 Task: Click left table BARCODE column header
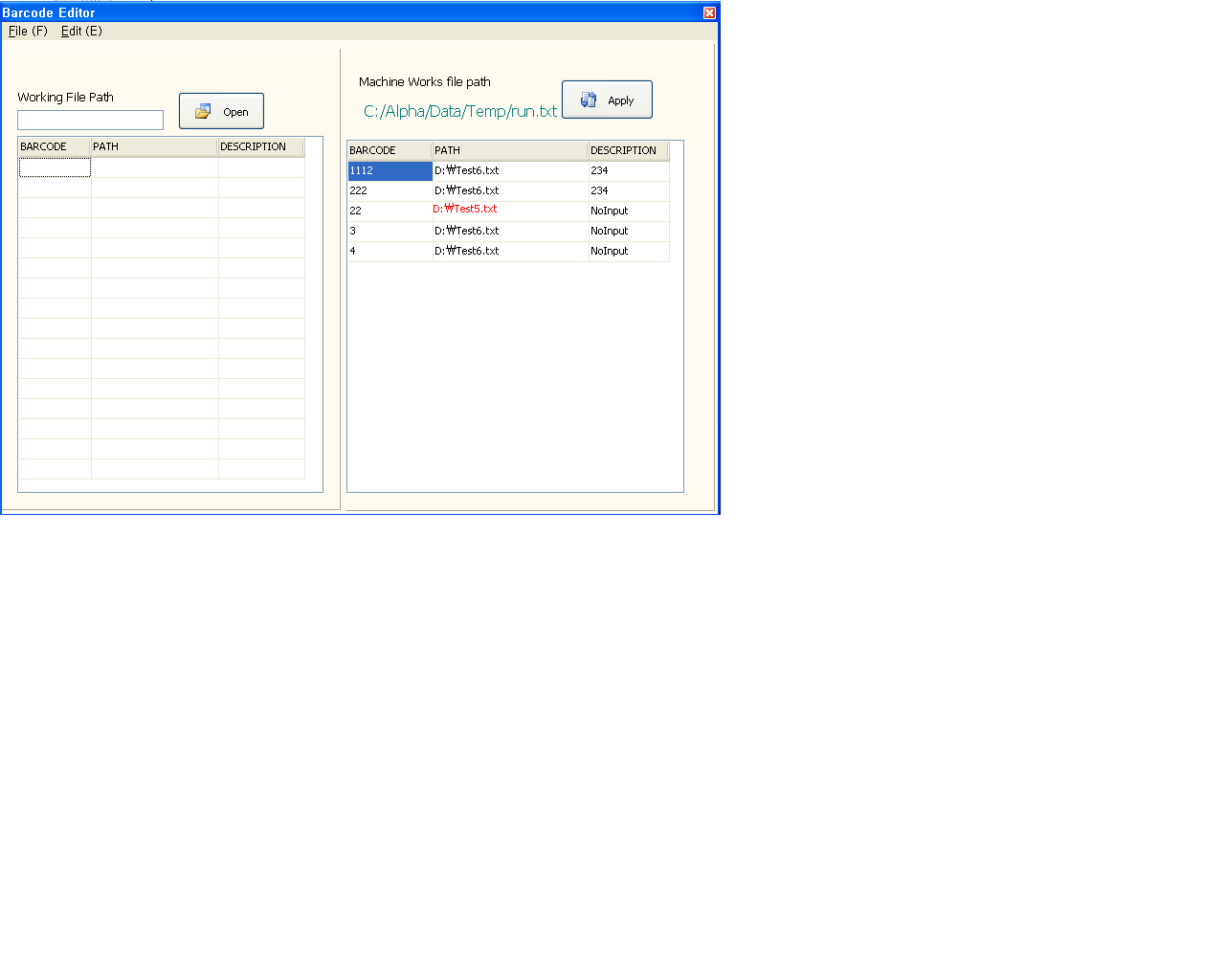coord(55,146)
